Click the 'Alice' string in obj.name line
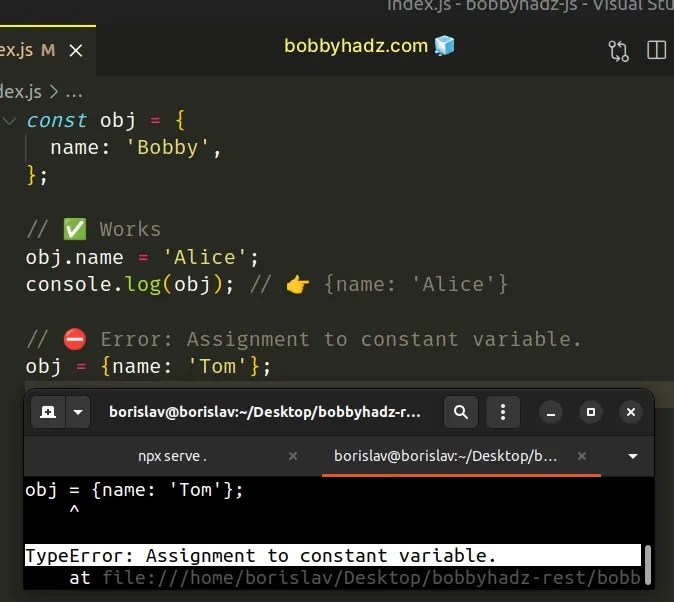This screenshot has height=602, width=674. click(205, 257)
